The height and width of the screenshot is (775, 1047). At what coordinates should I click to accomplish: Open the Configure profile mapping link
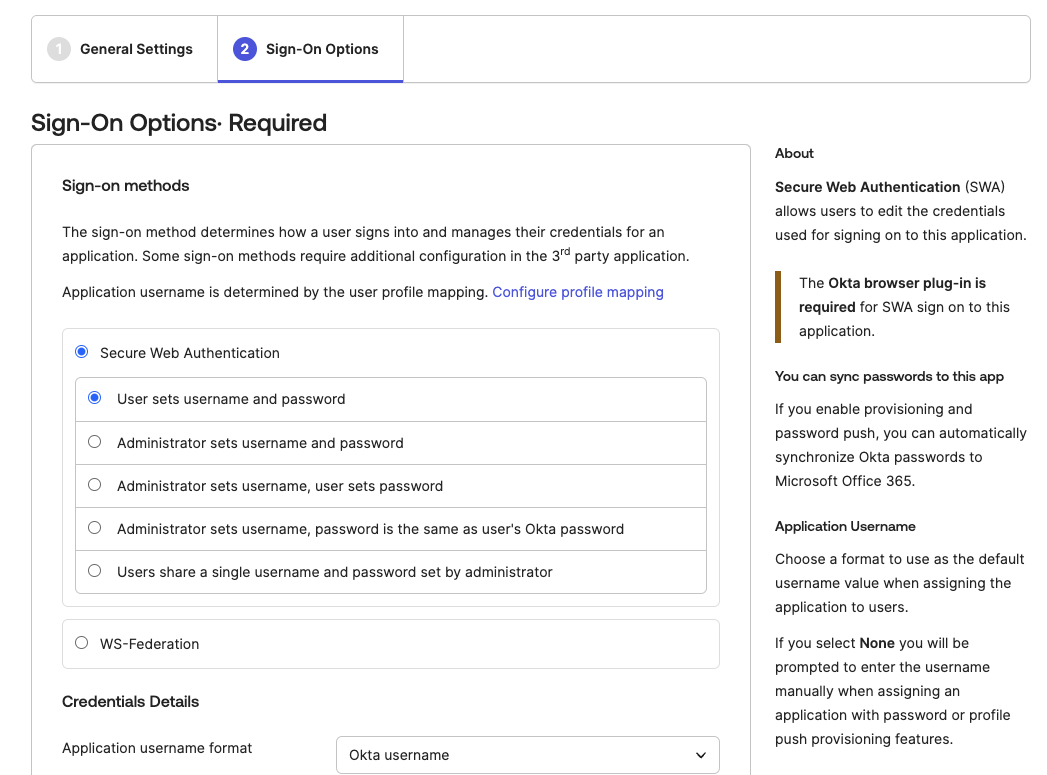tap(578, 291)
